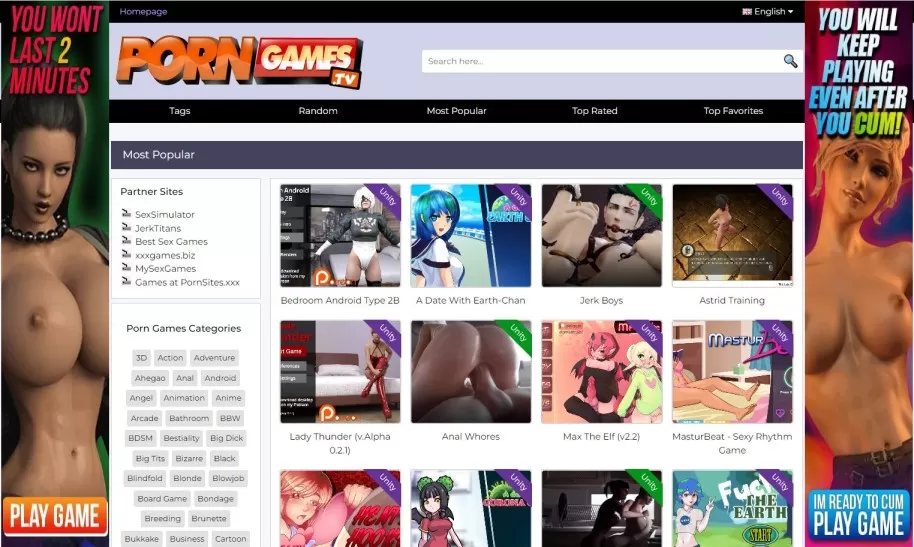
Task: Select the Bizarre category tag
Action: [189, 458]
